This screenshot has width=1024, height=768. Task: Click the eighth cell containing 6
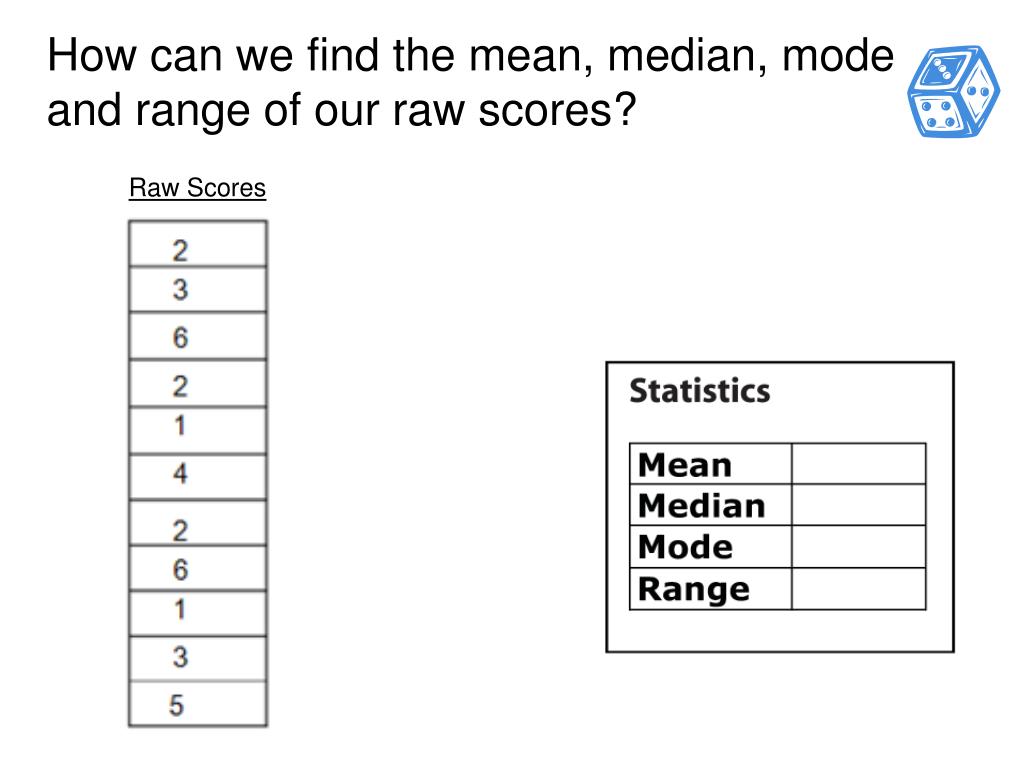(x=198, y=568)
